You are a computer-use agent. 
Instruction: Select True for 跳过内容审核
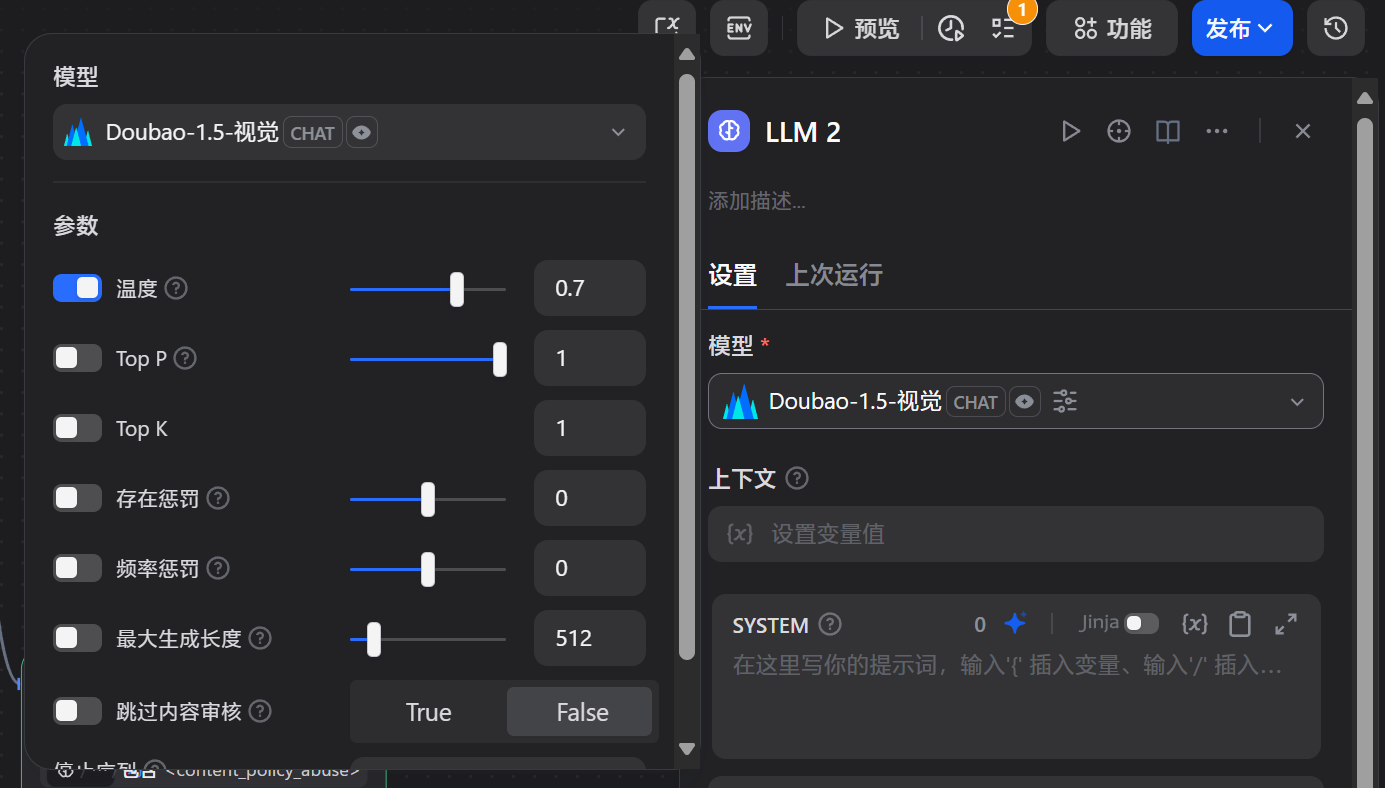[429, 712]
